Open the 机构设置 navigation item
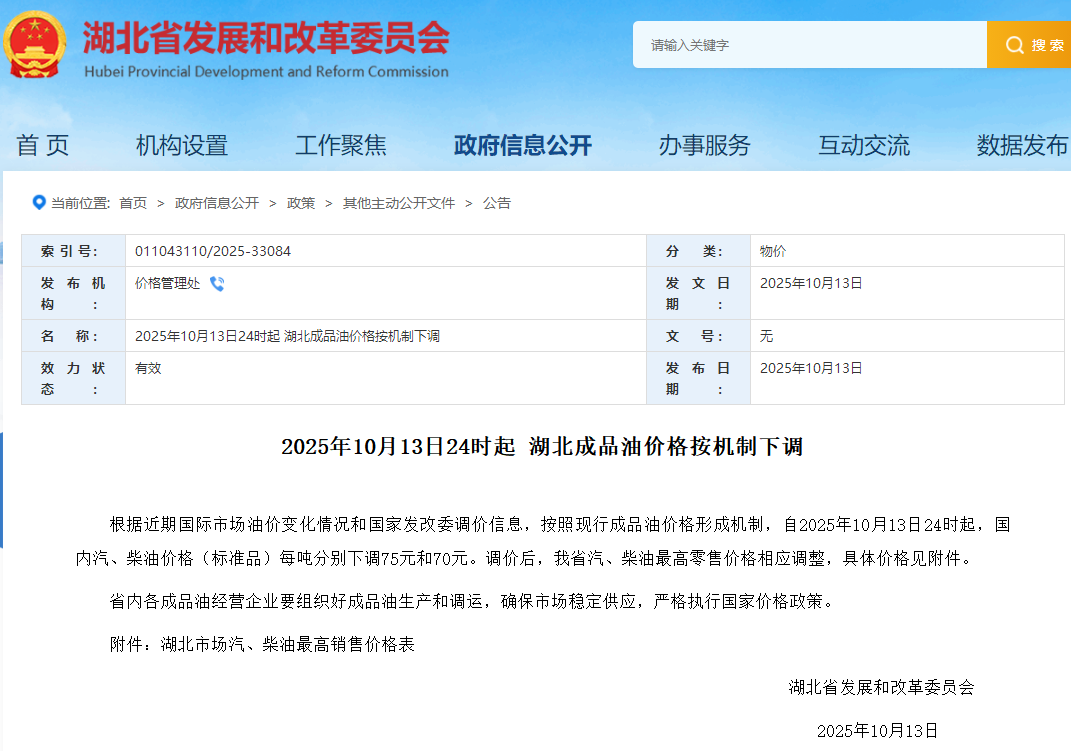 pos(182,146)
